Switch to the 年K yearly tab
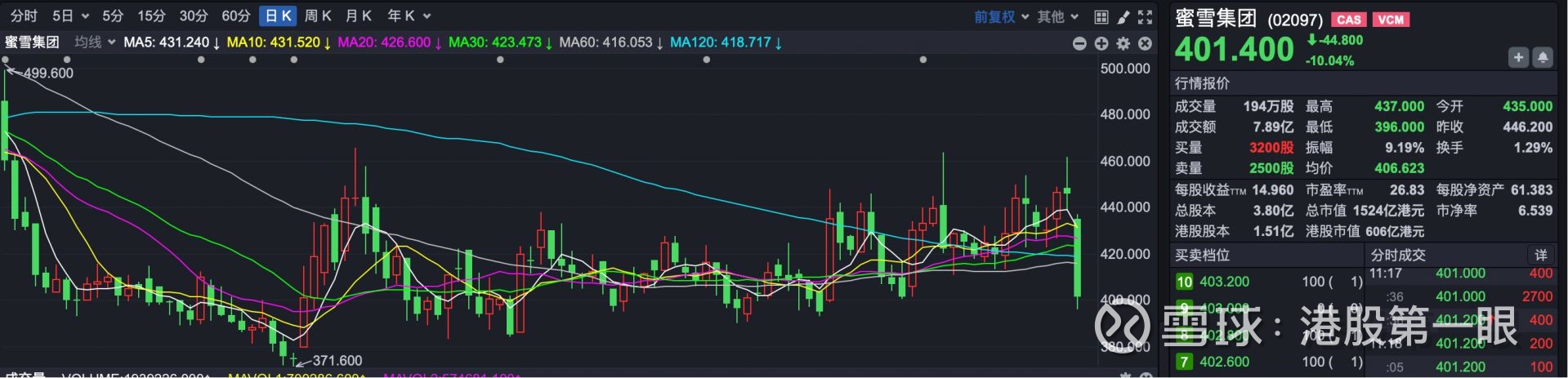 401,16
